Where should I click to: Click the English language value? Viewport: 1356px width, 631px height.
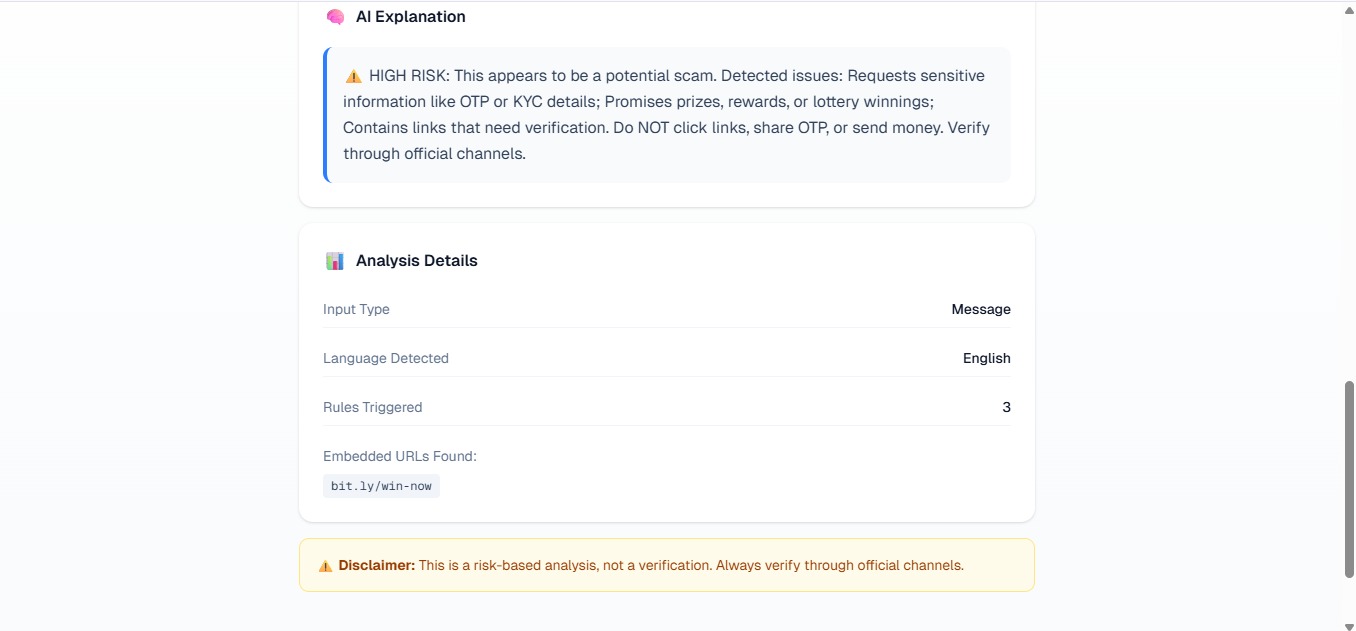click(x=987, y=358)
